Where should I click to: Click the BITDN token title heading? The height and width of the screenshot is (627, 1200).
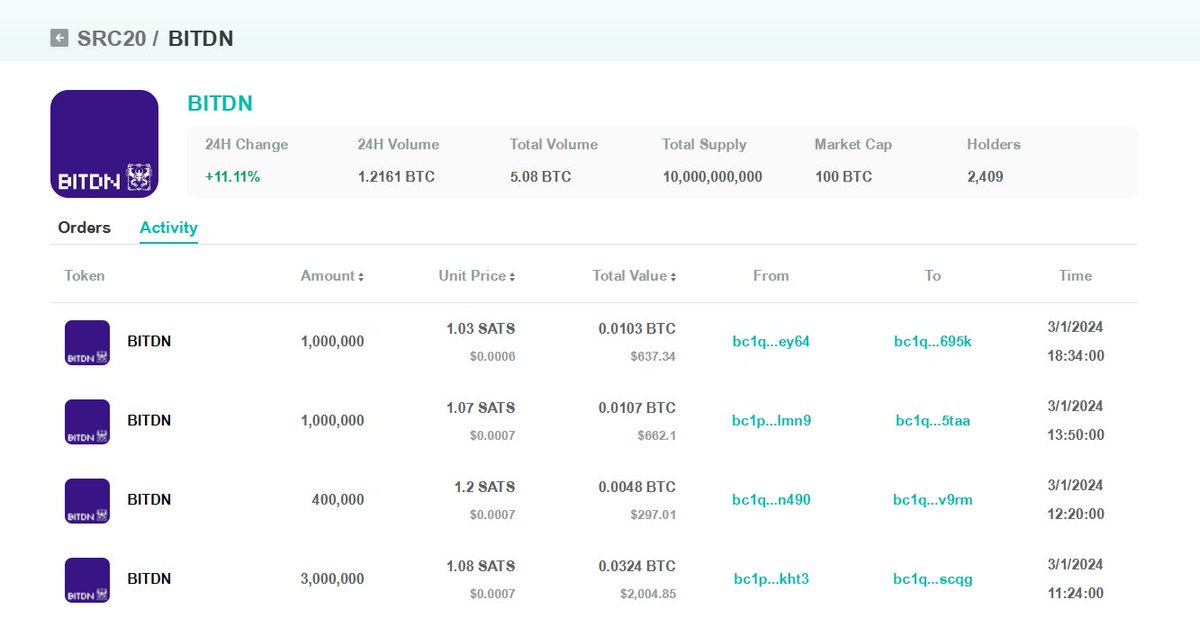(220, 103)
